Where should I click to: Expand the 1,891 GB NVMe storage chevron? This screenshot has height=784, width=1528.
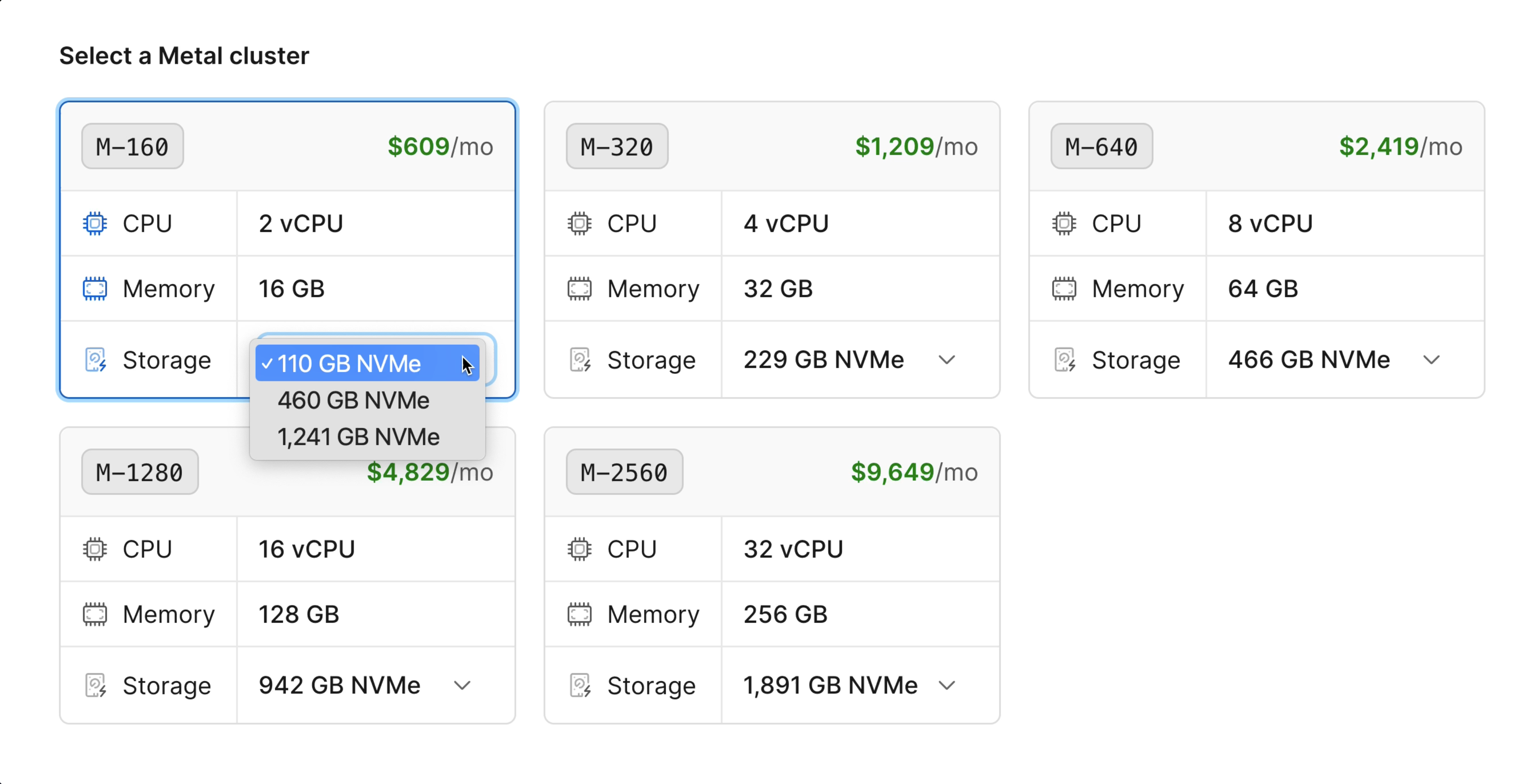tap(947, 686)
